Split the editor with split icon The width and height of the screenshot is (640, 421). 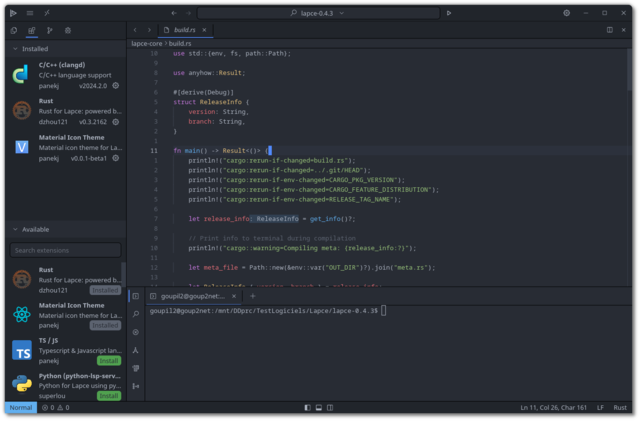(610, 30)
